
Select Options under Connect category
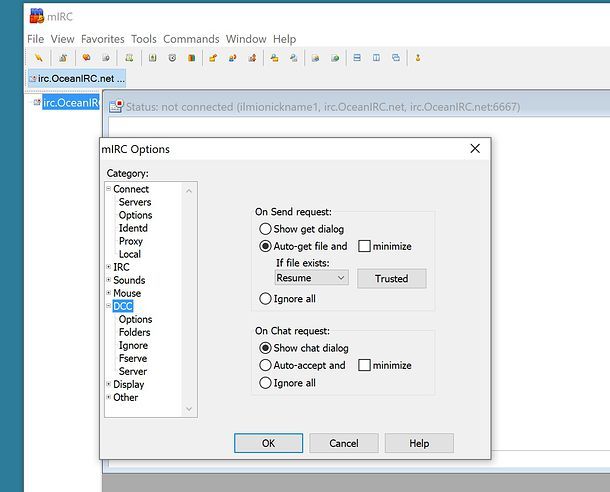135,215
